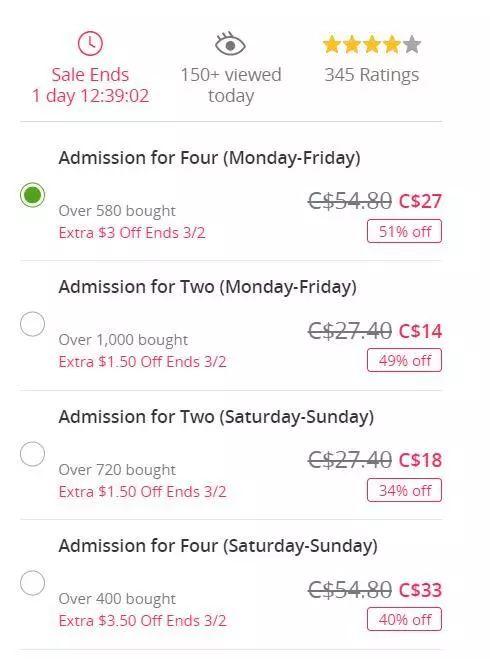Select Admission for Four Saturday-Sunday radio button

coord(32,583)
